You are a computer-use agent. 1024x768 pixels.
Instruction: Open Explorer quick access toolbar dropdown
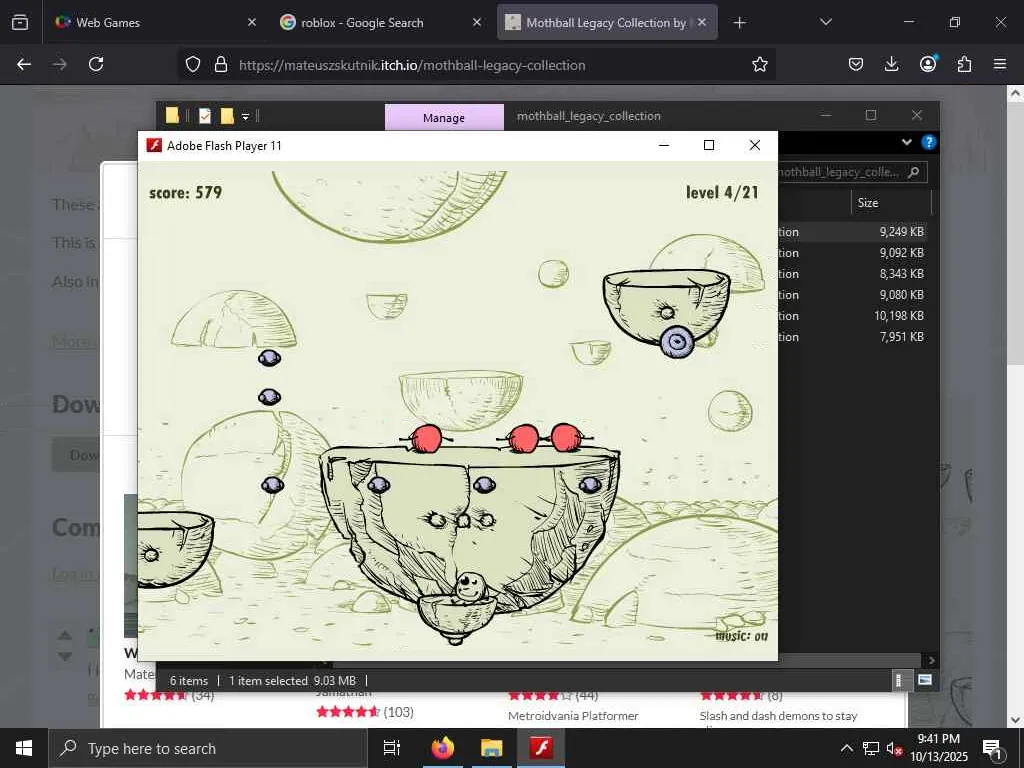tap(246, 117)
